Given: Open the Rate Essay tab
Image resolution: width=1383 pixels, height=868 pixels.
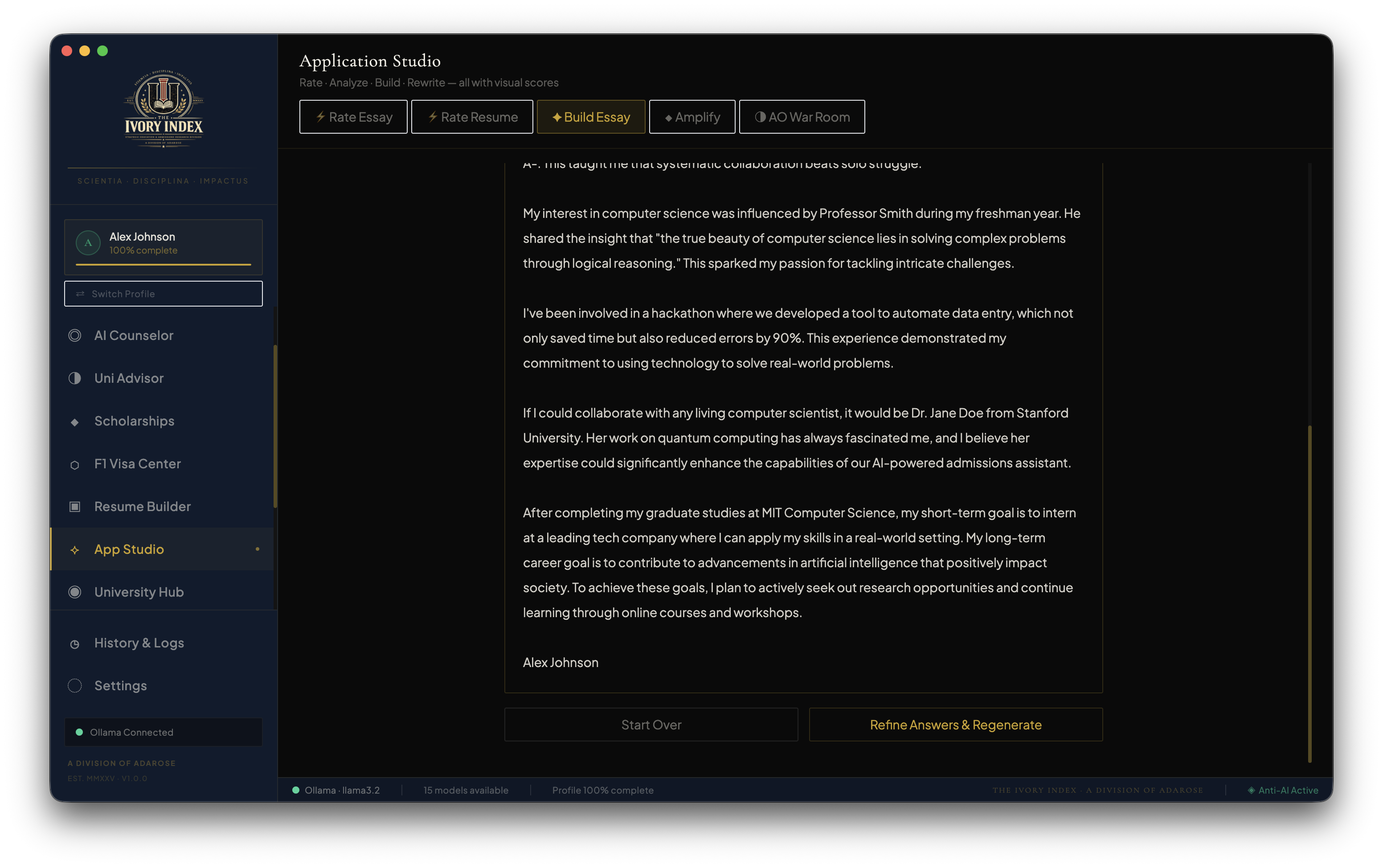Looking at the screenshot, I should (x=353, y=117).
